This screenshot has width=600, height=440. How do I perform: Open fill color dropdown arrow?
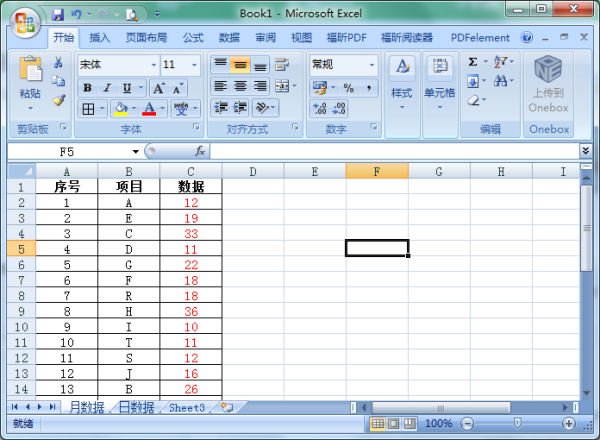pos(134,109)
